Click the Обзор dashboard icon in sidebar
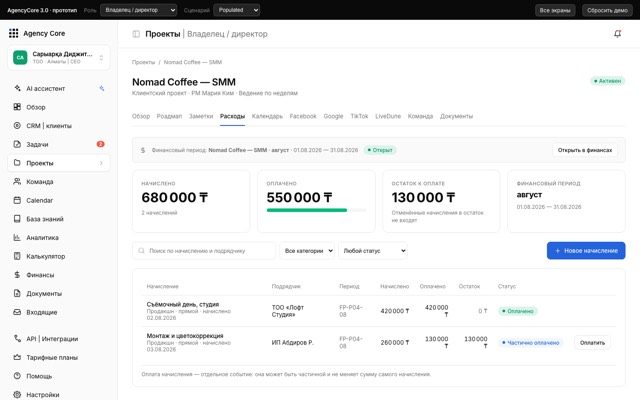This screenshot has height=400, width=640. (17, 107)
